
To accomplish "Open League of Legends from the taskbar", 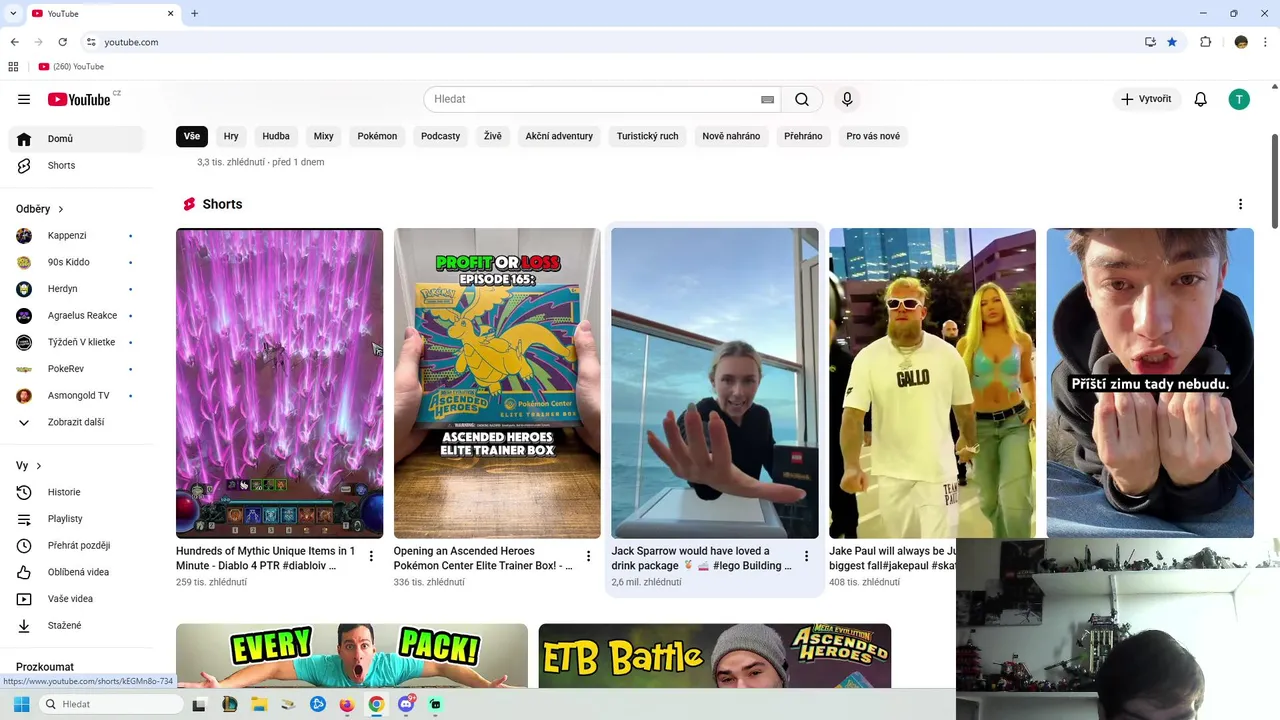I will (229, 704).
